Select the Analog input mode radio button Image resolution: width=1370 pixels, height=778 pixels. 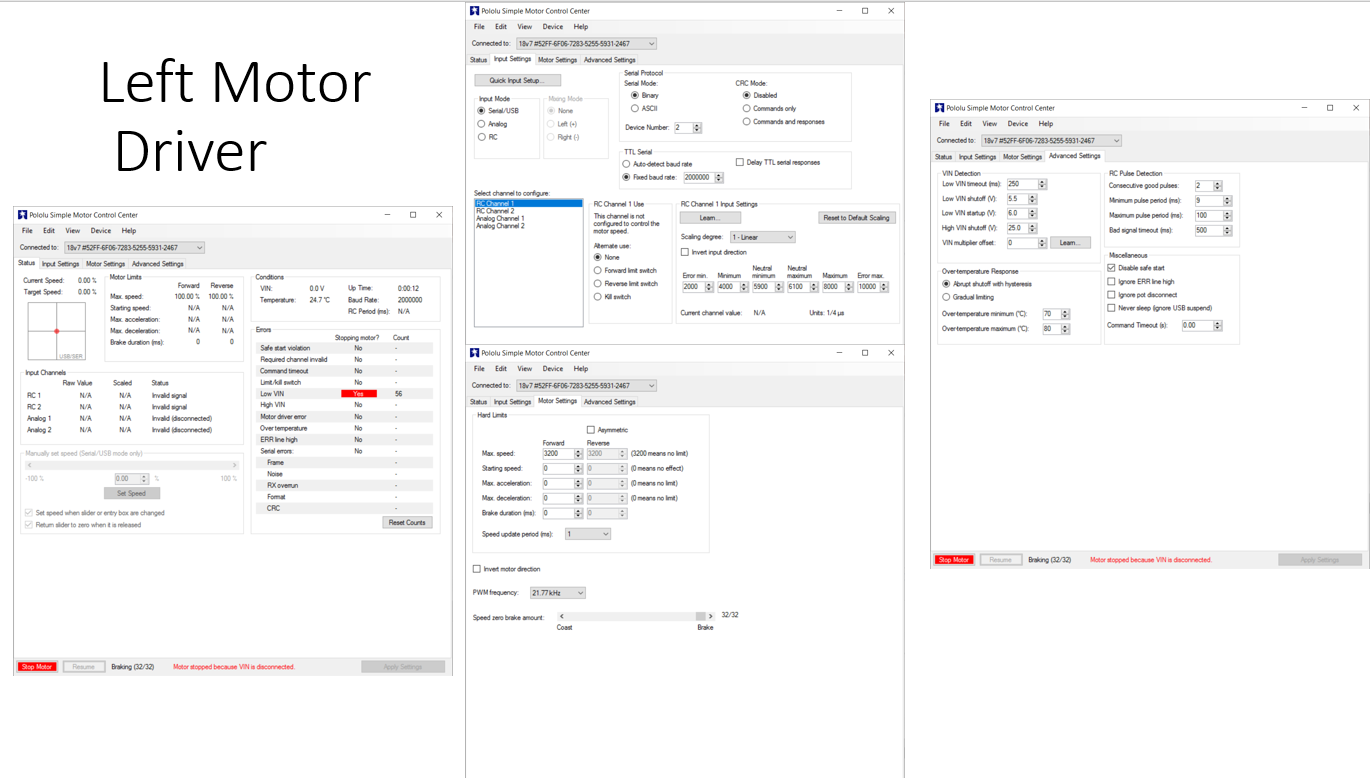(482, 124)
